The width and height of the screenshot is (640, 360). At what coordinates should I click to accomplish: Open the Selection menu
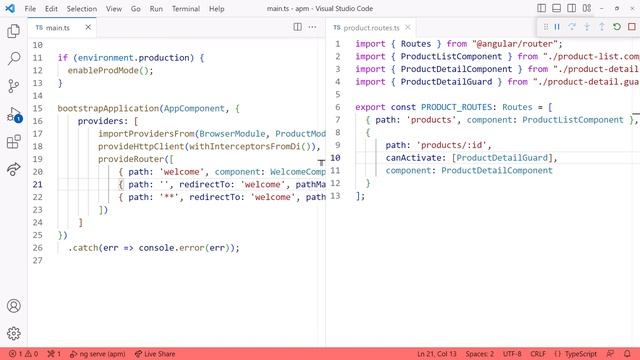pyautogui.click(x=82, y=9)
